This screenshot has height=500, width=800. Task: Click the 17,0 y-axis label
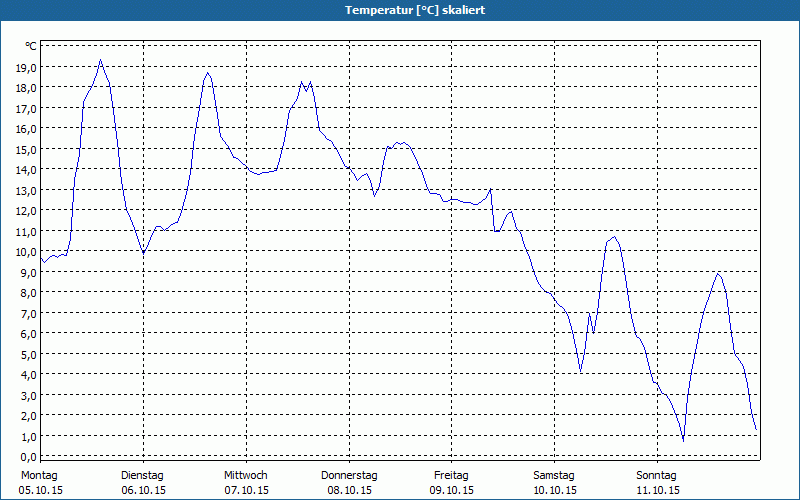point(27,108)
